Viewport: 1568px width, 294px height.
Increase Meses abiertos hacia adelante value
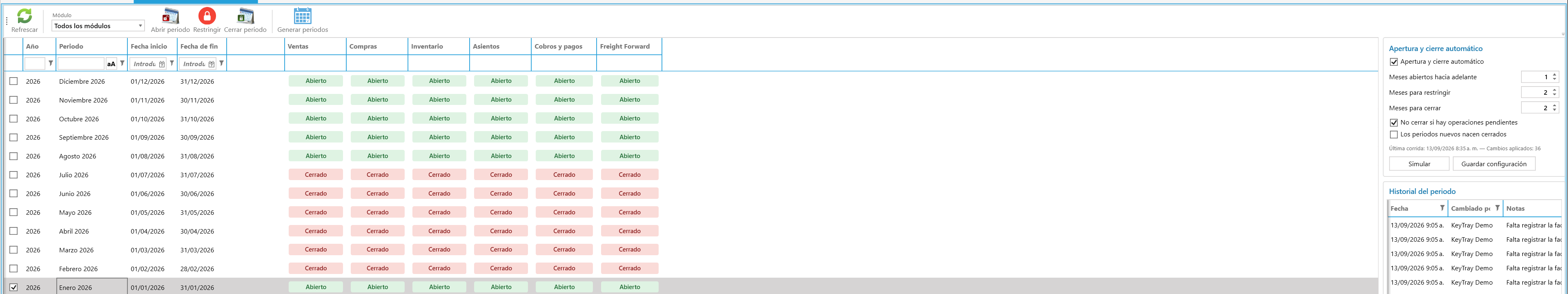1555,75
